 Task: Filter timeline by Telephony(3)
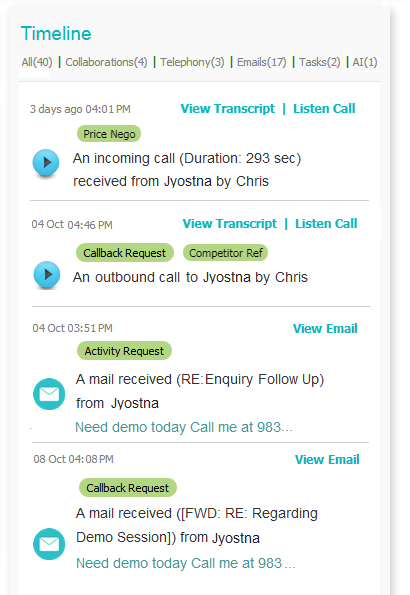tap(192, 62)
